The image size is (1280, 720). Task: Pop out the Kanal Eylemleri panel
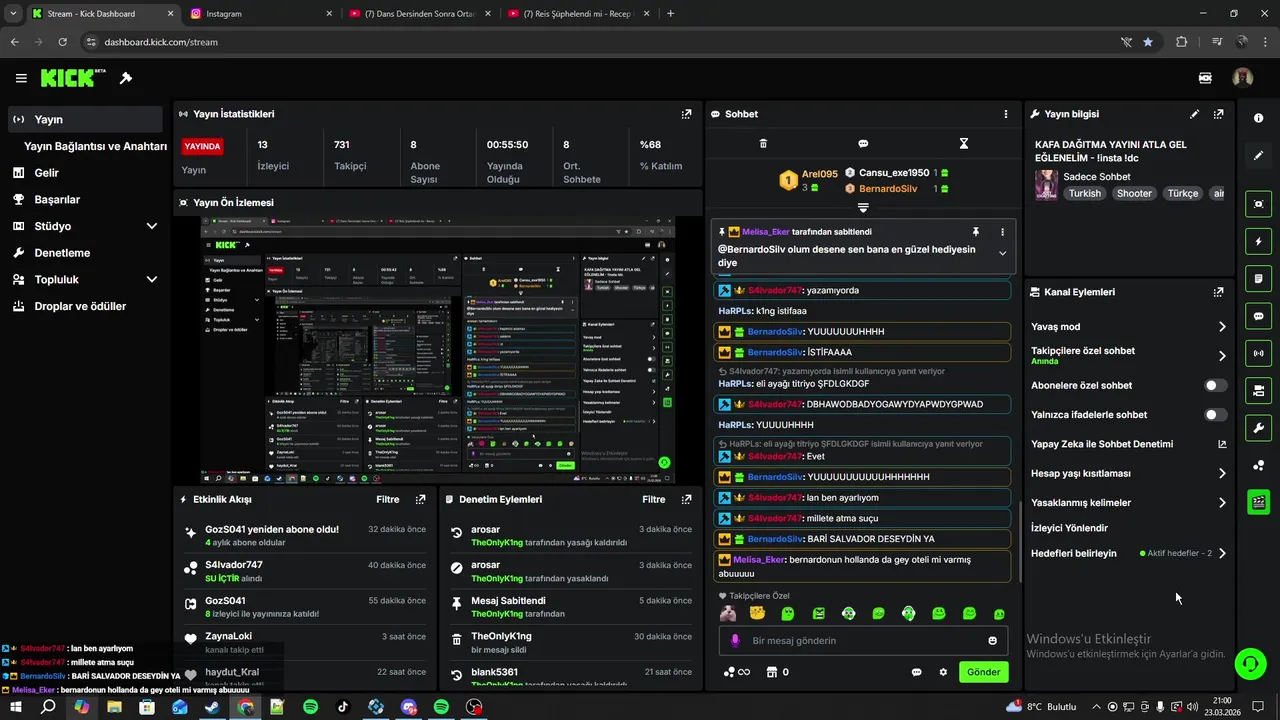(x=1218, y=292)
